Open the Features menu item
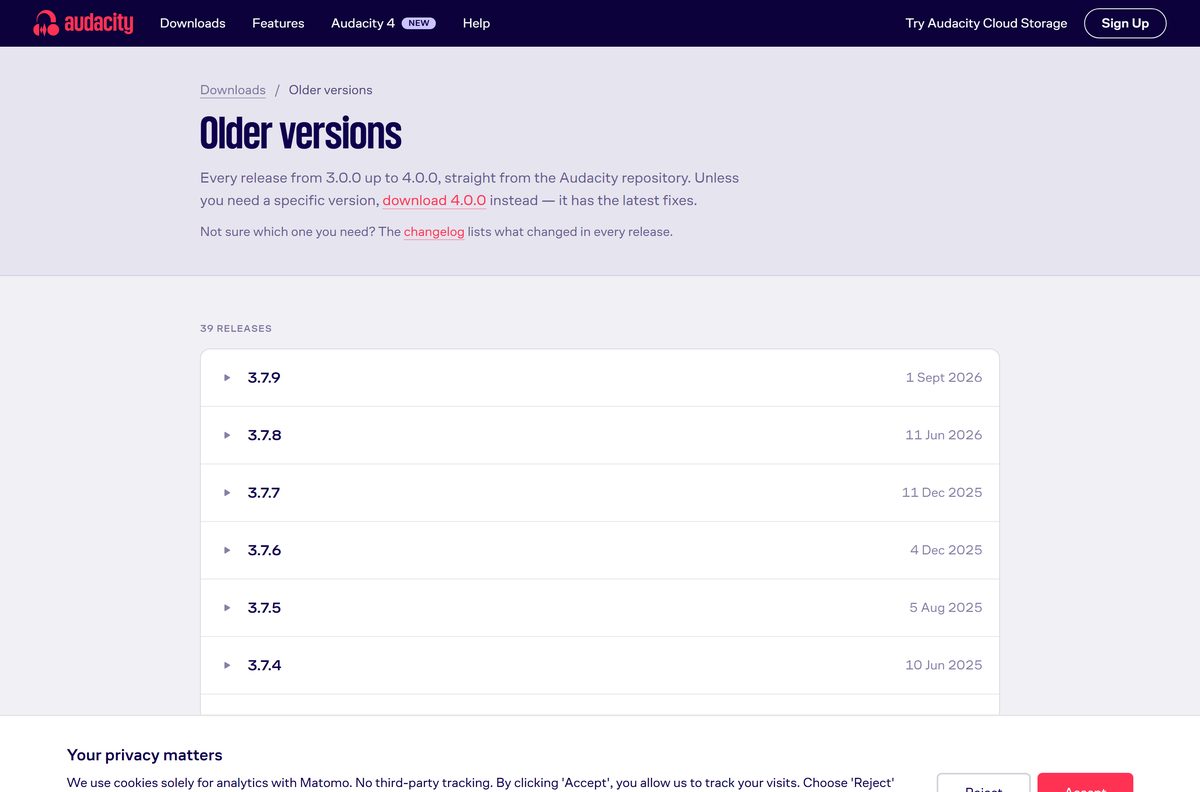This screenshot has height=792, width=1200. 278,23
